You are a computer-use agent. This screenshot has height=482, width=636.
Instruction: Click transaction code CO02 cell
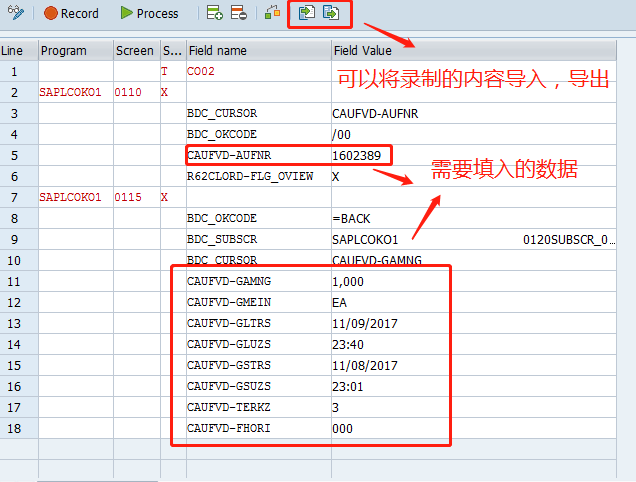click(200, 71)
